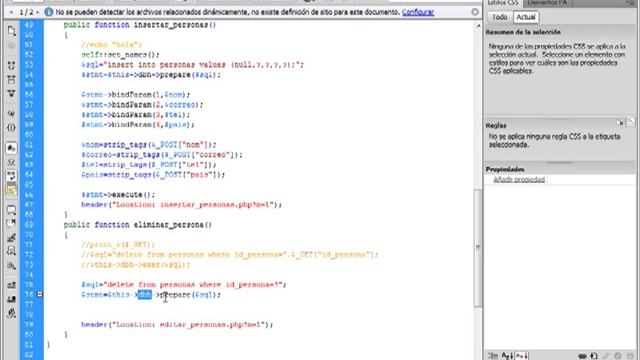Collapse code fold marker on line 76

[x=40, y=294]
